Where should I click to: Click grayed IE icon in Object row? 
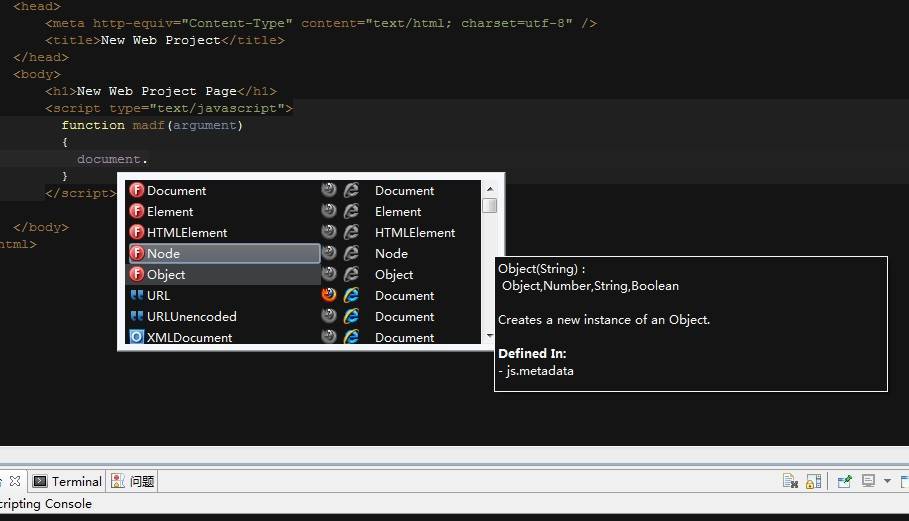click(x=351, y=274)
